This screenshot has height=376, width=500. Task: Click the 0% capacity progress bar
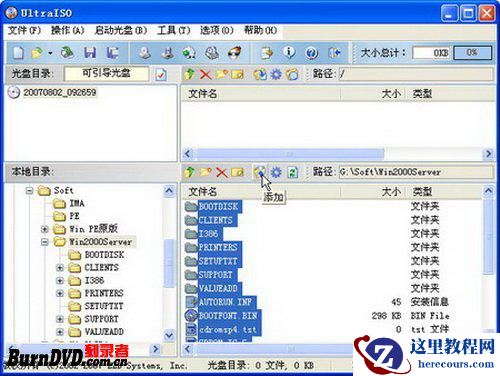coord(473,53)
